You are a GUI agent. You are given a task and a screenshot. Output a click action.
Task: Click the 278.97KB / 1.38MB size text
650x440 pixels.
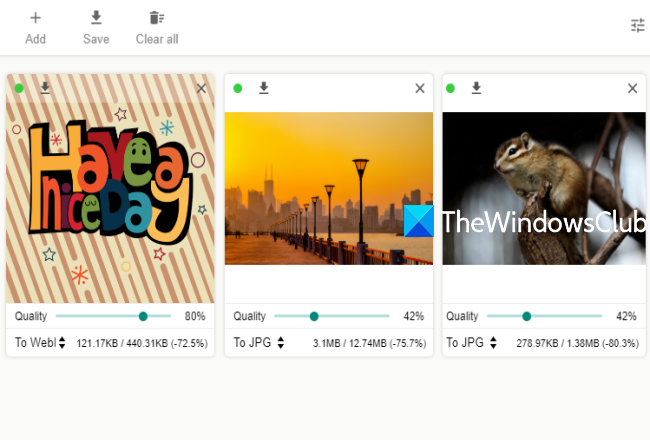pos(577,343)
